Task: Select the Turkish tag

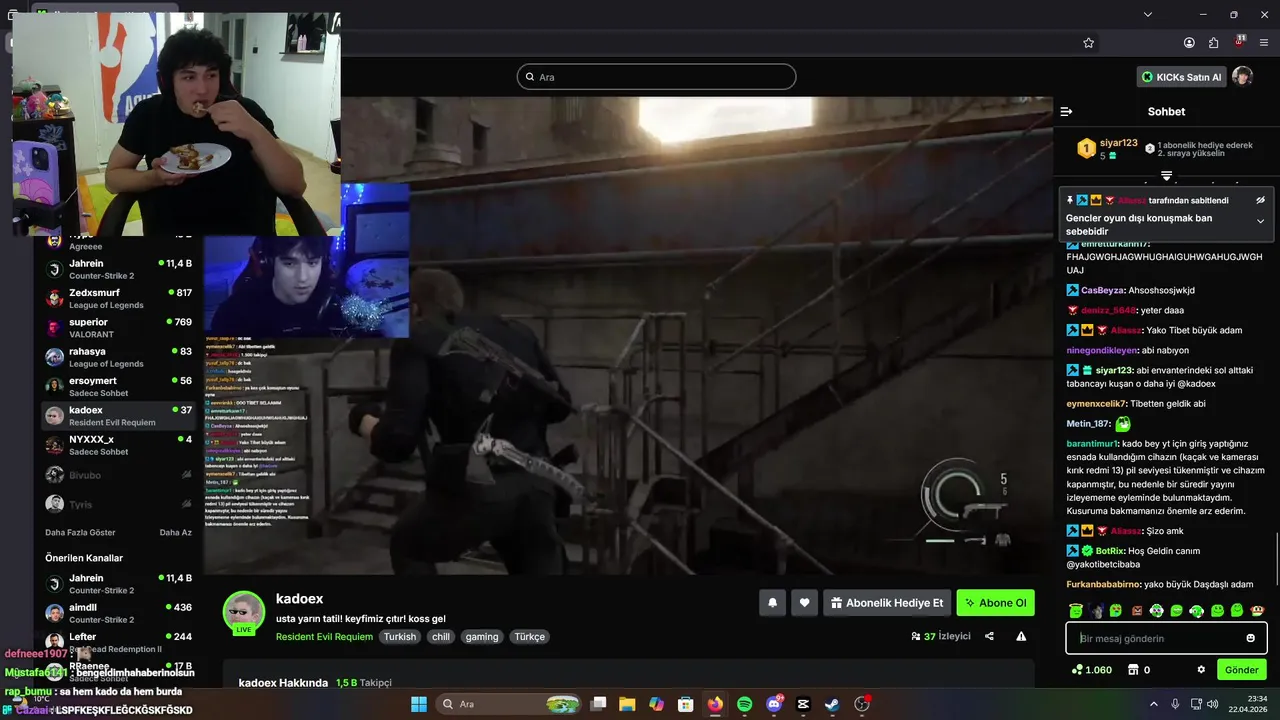Action: [399, 637]
